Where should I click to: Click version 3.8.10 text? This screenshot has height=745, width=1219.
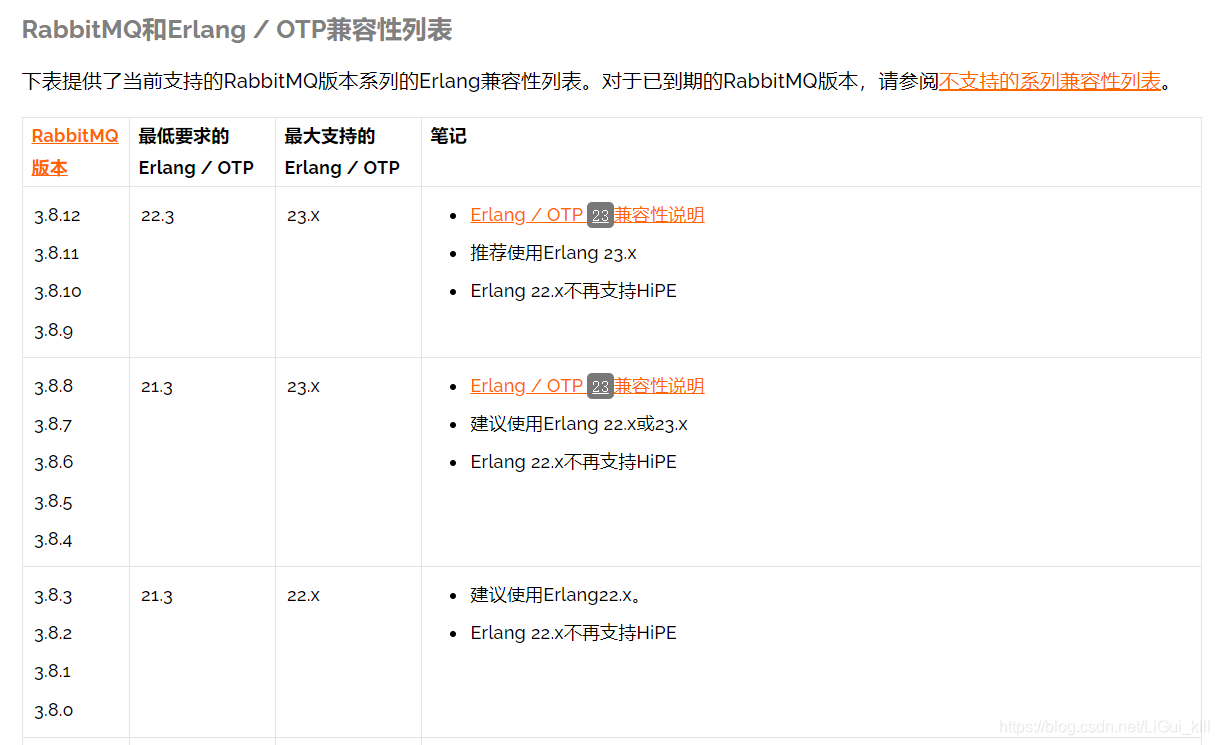(x=58, y=291)
